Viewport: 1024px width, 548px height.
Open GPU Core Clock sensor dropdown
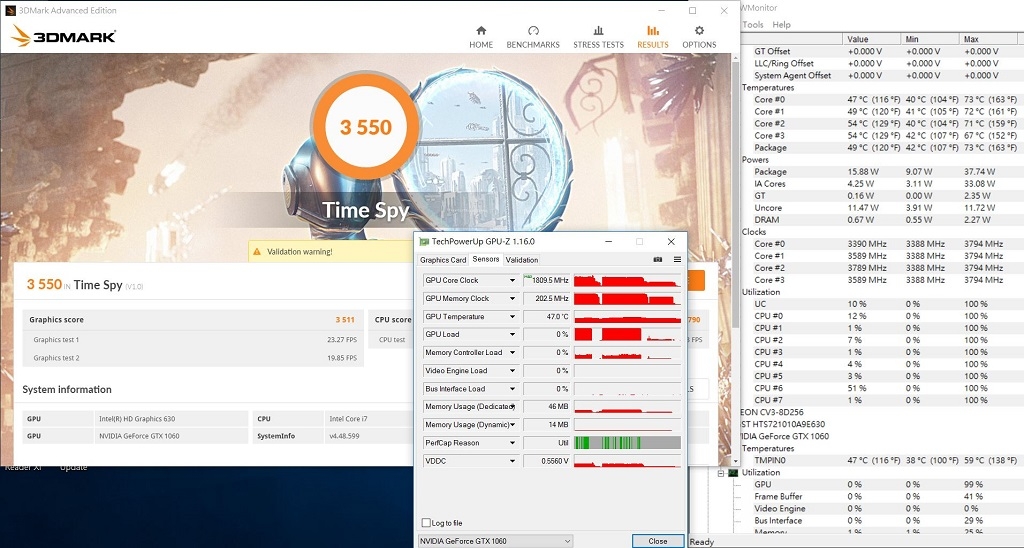(513, 280)
